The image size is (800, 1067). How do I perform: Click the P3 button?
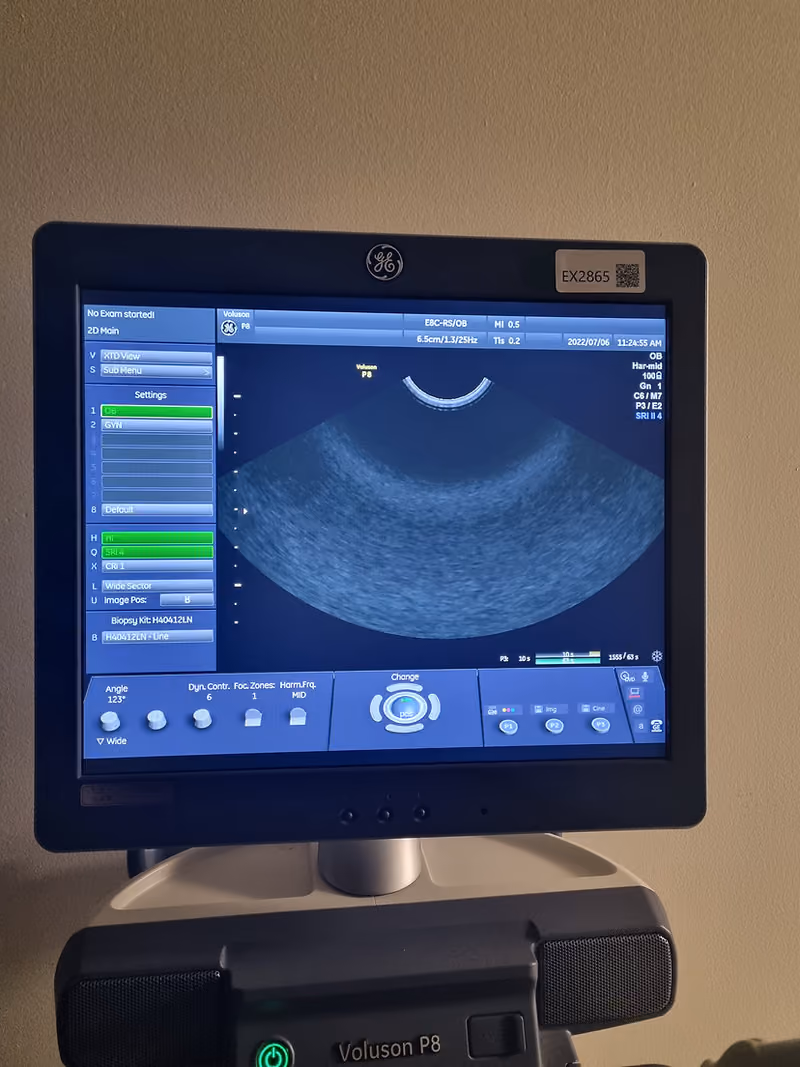pyautogui.click(x=601, y=725)
